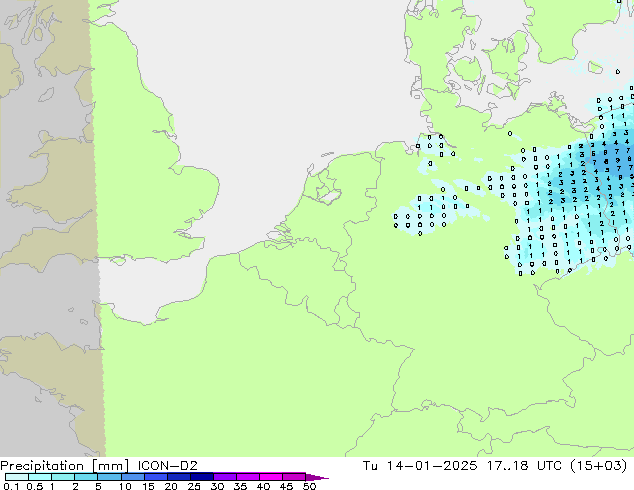Click the 5–10 mm legend swatch
634x490 pixels.
pos(109,477)
